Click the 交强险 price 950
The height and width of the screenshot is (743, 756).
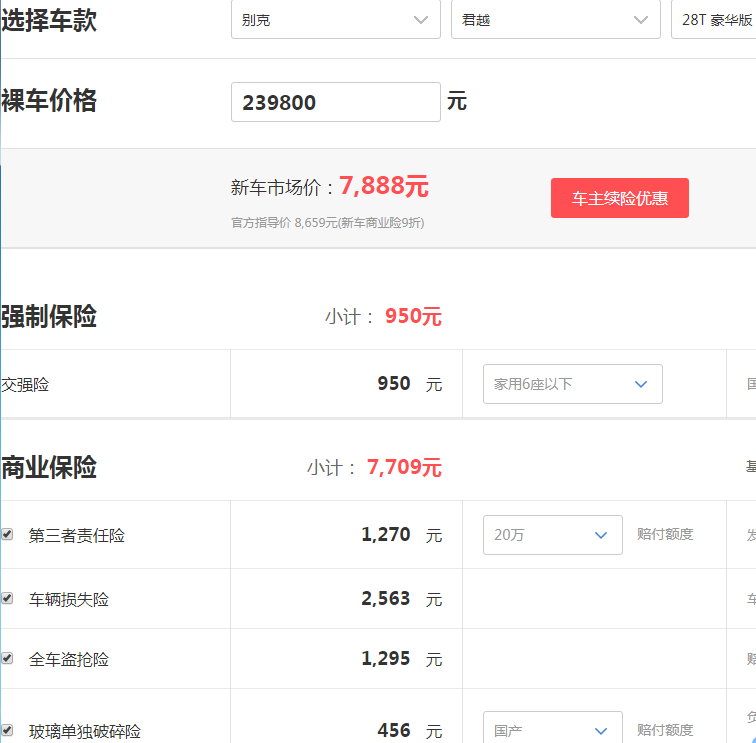coord(394,383)
